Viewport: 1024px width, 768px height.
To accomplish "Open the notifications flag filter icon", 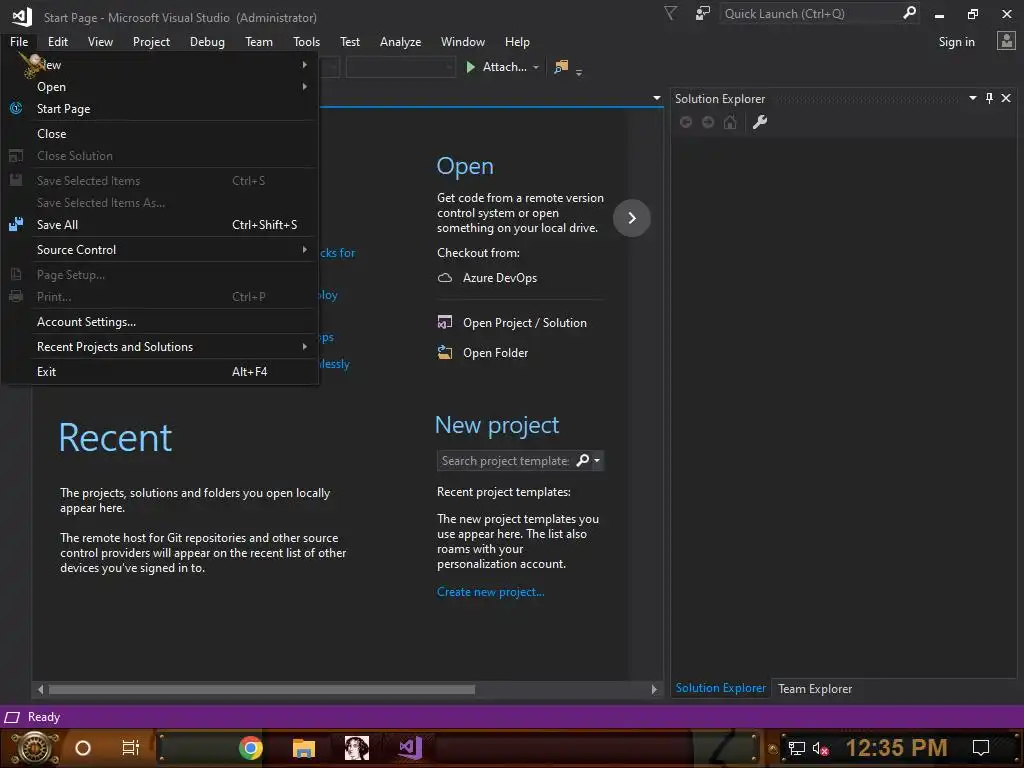I will tap(670, 13).
